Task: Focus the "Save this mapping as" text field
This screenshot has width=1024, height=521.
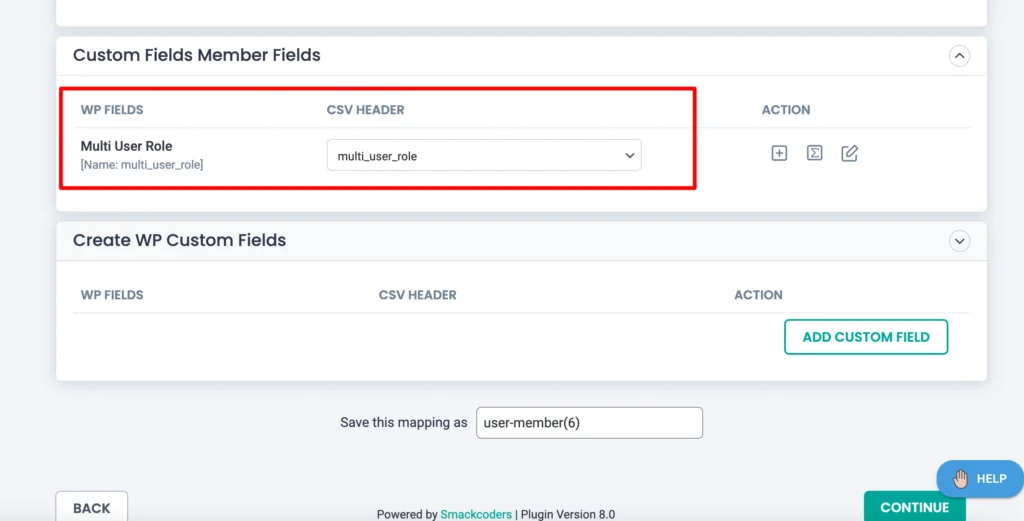Action: pos(589,422)
